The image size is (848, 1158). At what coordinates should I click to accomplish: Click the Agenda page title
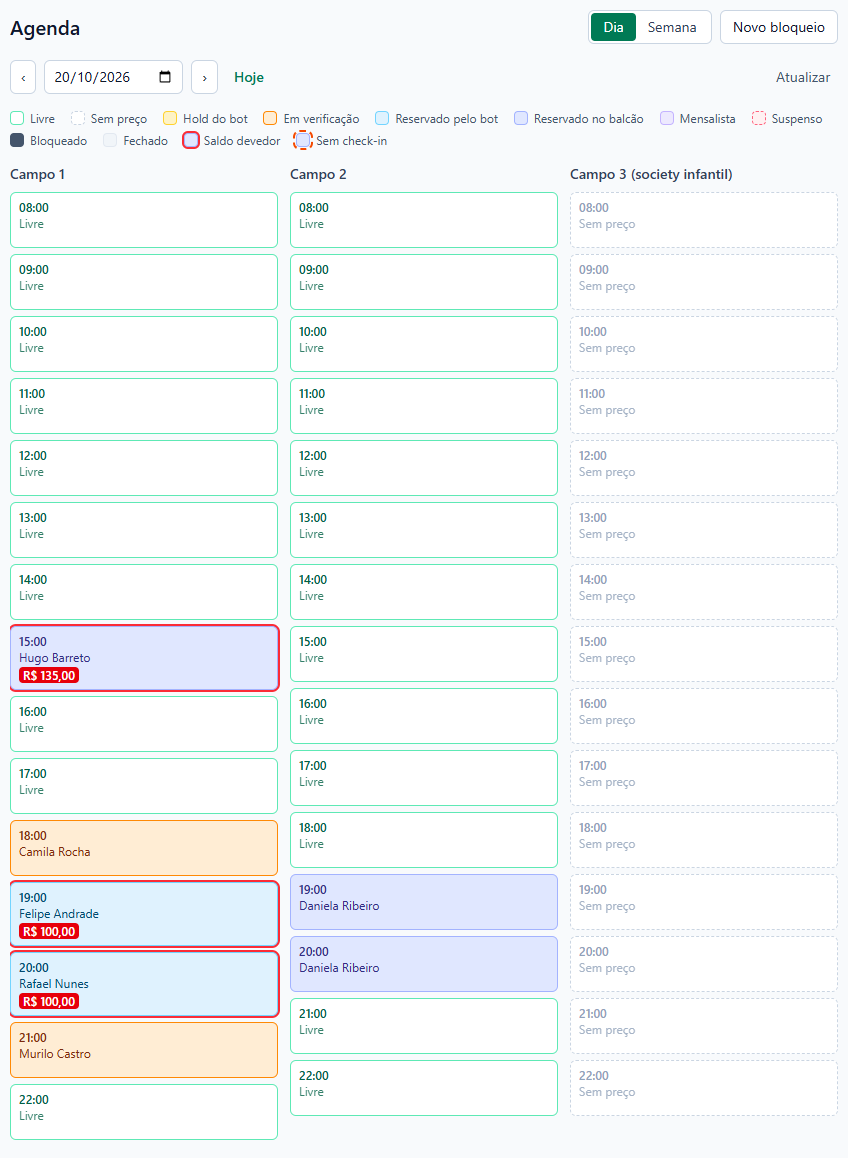pos(45,28)
